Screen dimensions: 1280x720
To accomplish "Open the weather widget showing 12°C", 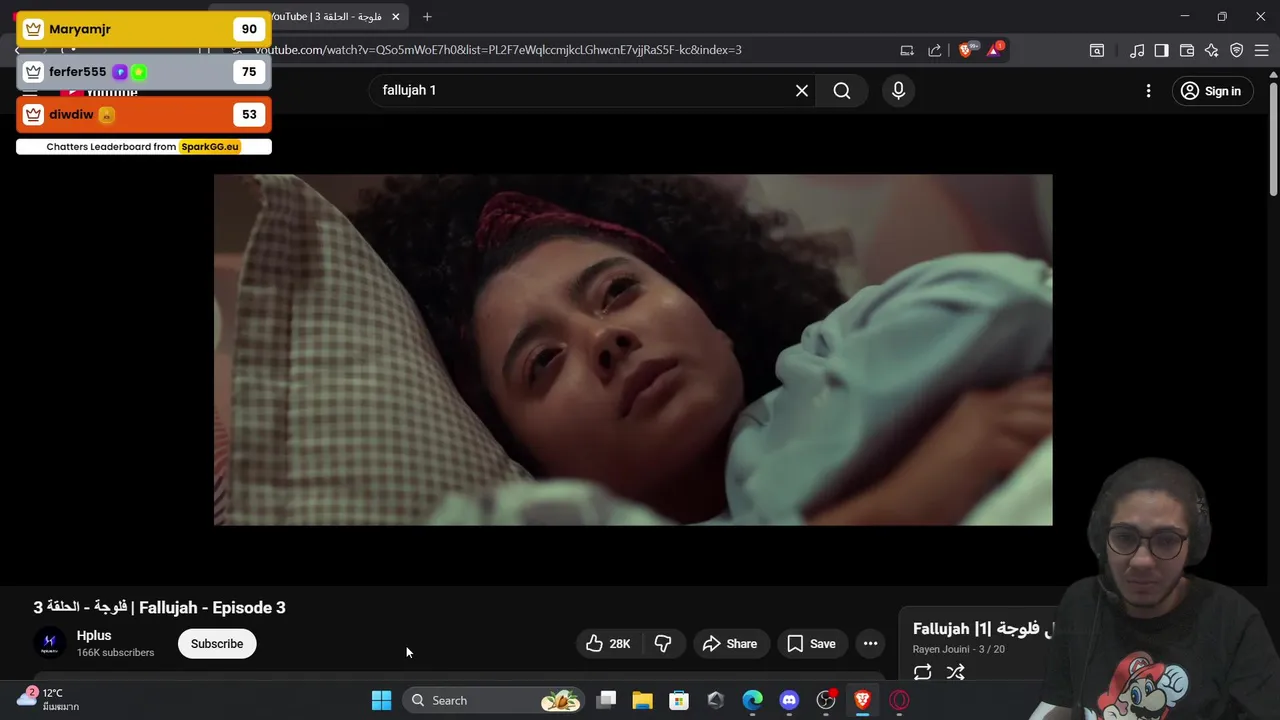I will (48, 699).
